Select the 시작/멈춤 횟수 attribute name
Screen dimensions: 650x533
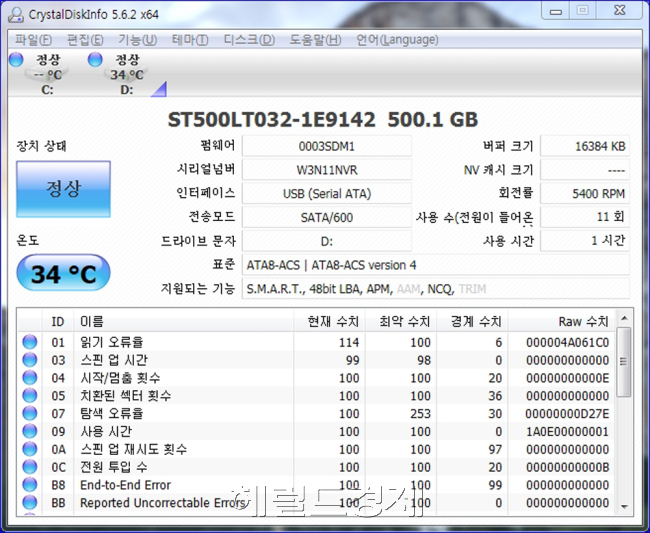120,378
